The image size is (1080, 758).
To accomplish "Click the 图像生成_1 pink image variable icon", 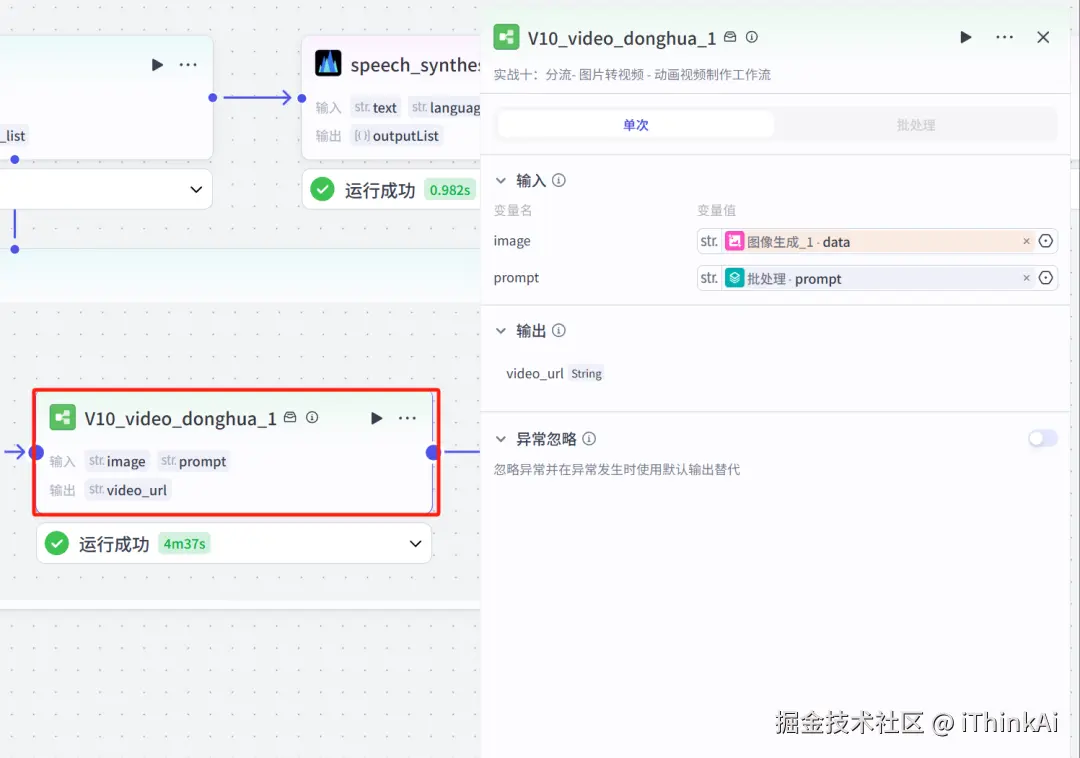I will click(736, 241).
